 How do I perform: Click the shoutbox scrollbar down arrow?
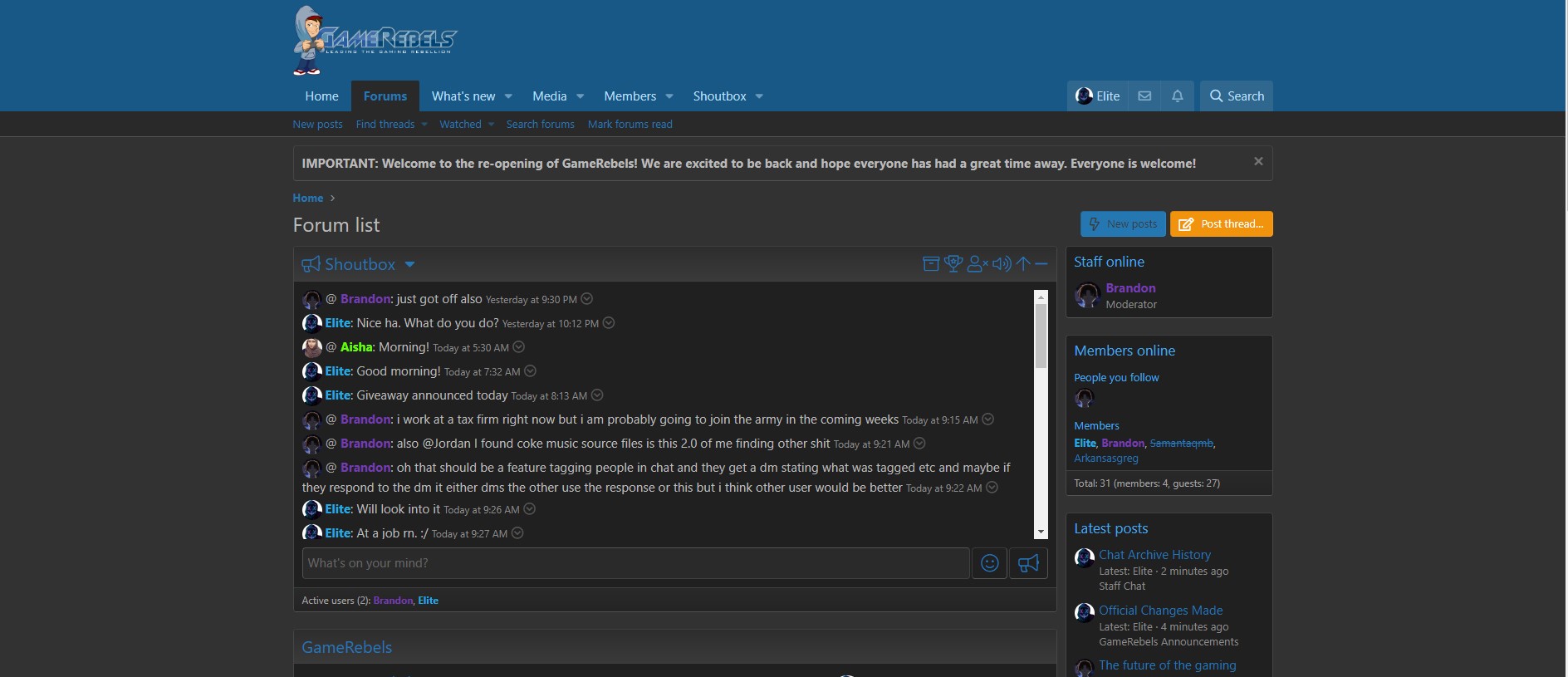coord(1041,532)
